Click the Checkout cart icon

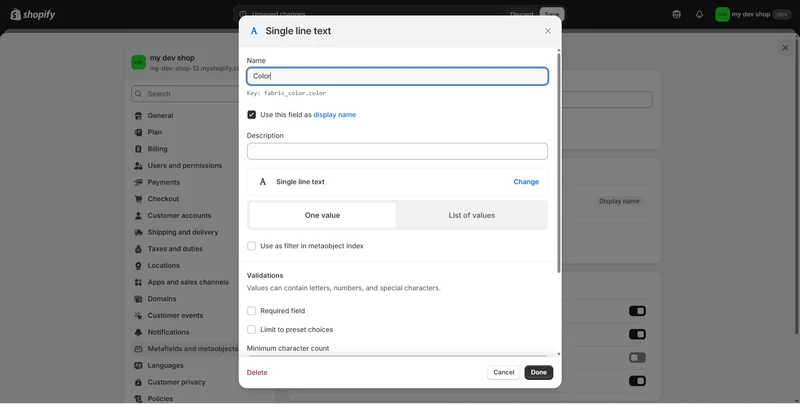click(138, 199)
